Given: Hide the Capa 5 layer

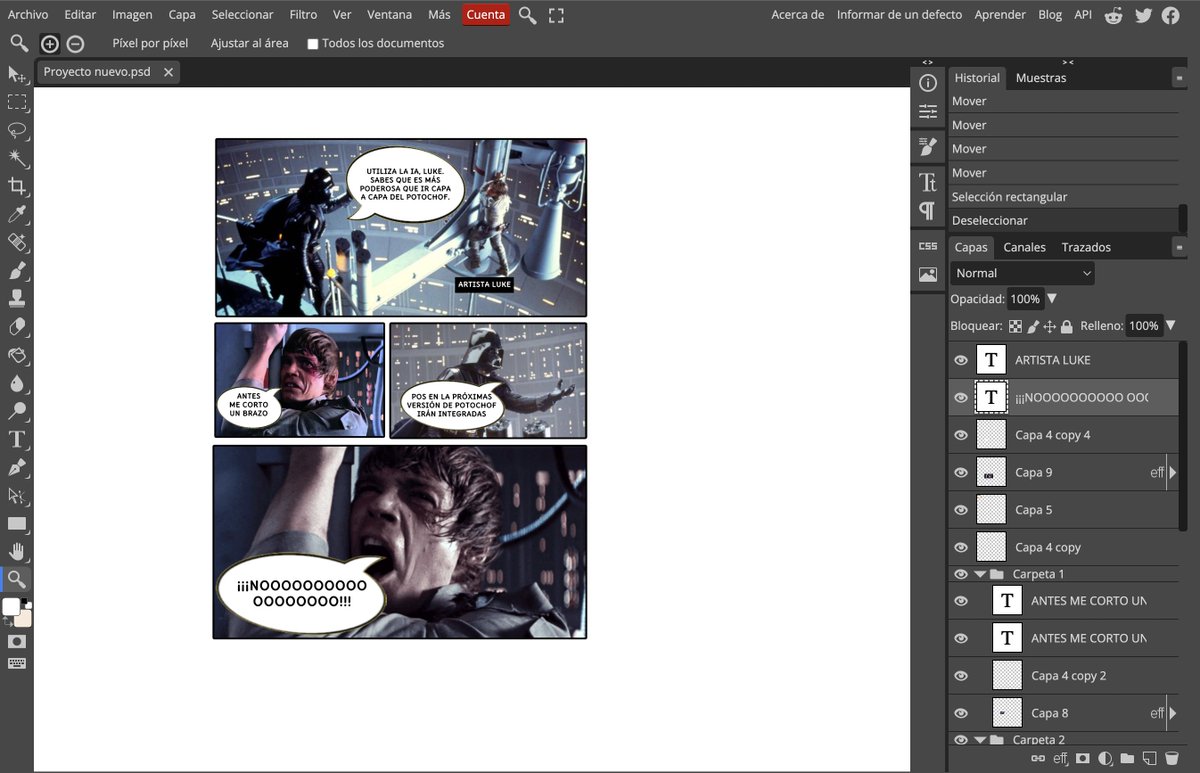Looking at the screenshot, I should point(961,510).
